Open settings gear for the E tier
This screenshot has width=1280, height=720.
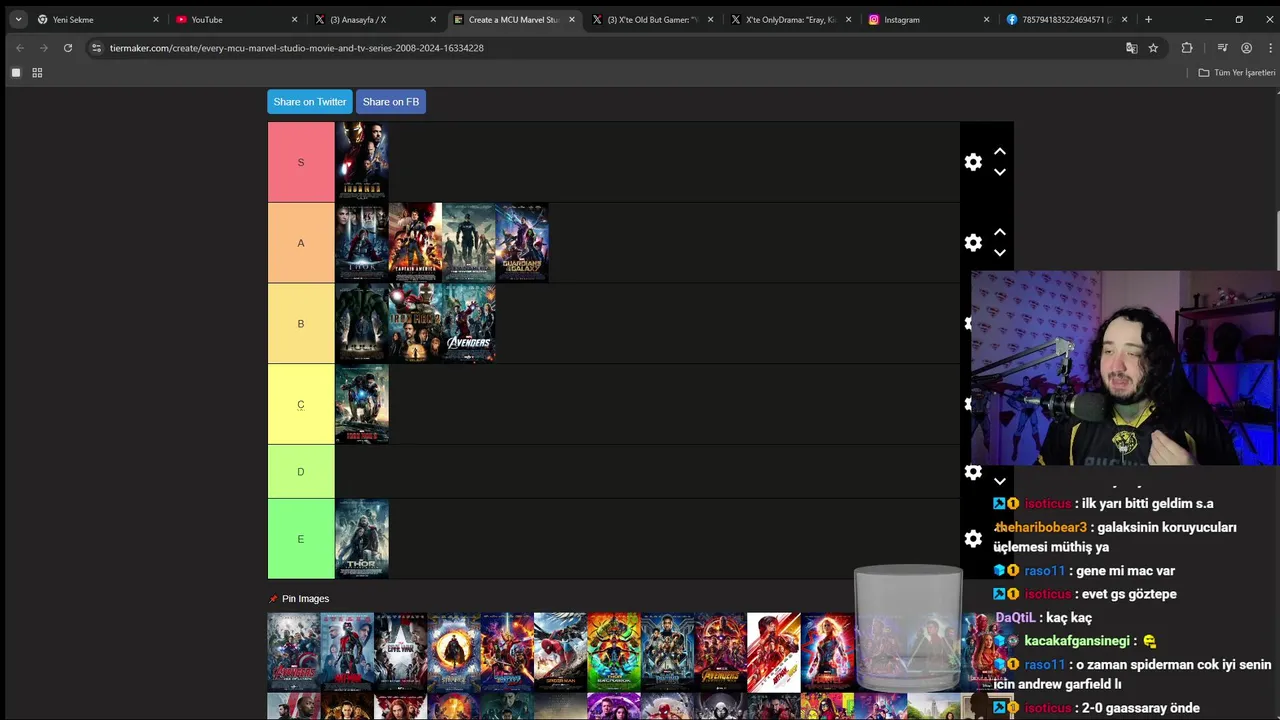[973, 539]
